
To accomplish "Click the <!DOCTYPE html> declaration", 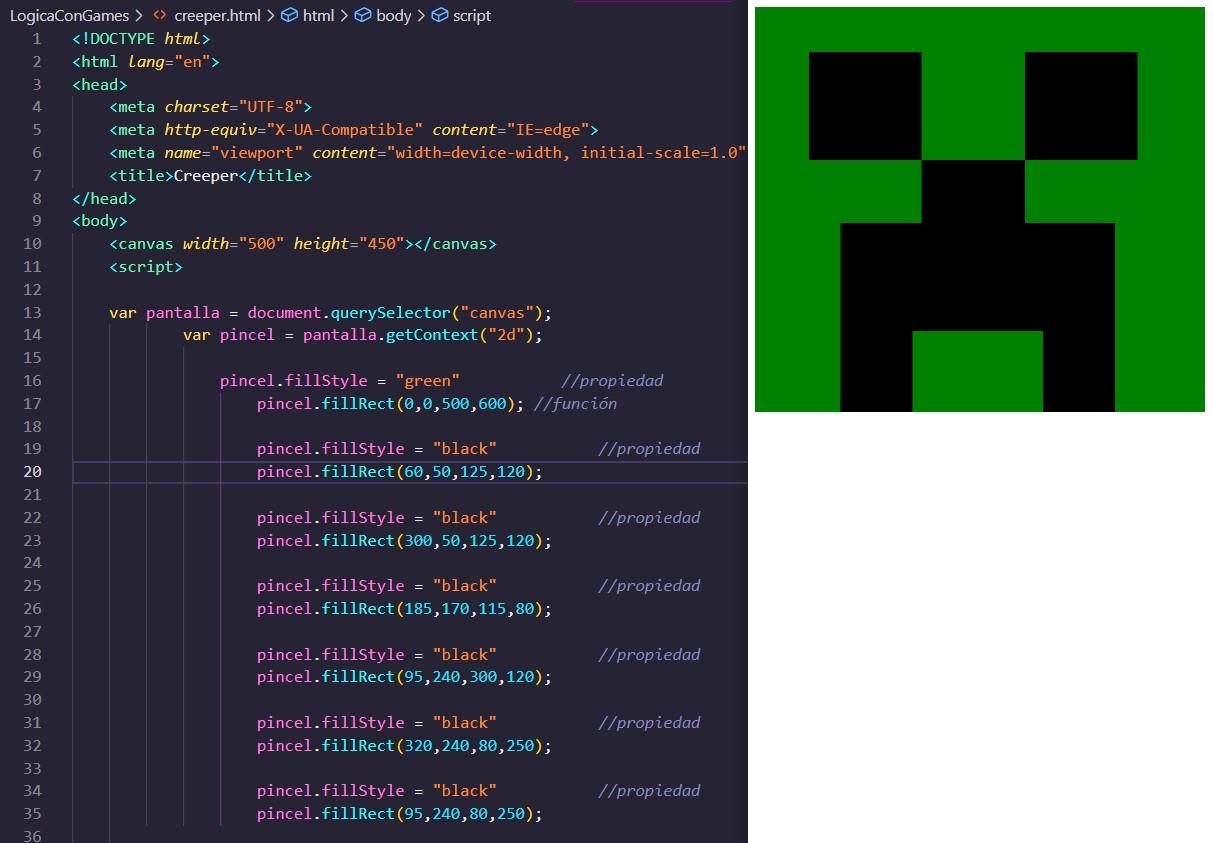I will click(x=141, y=39).
